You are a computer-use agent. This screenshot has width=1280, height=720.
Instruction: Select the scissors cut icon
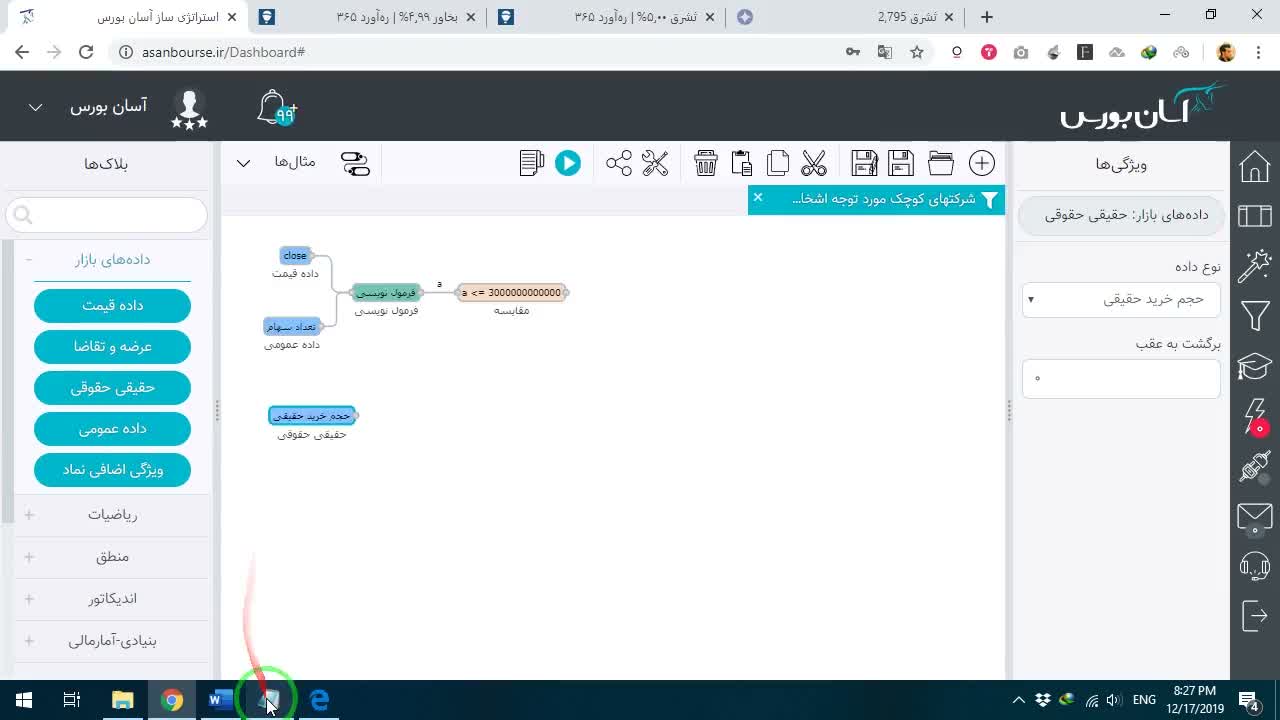tap(814, 163)
